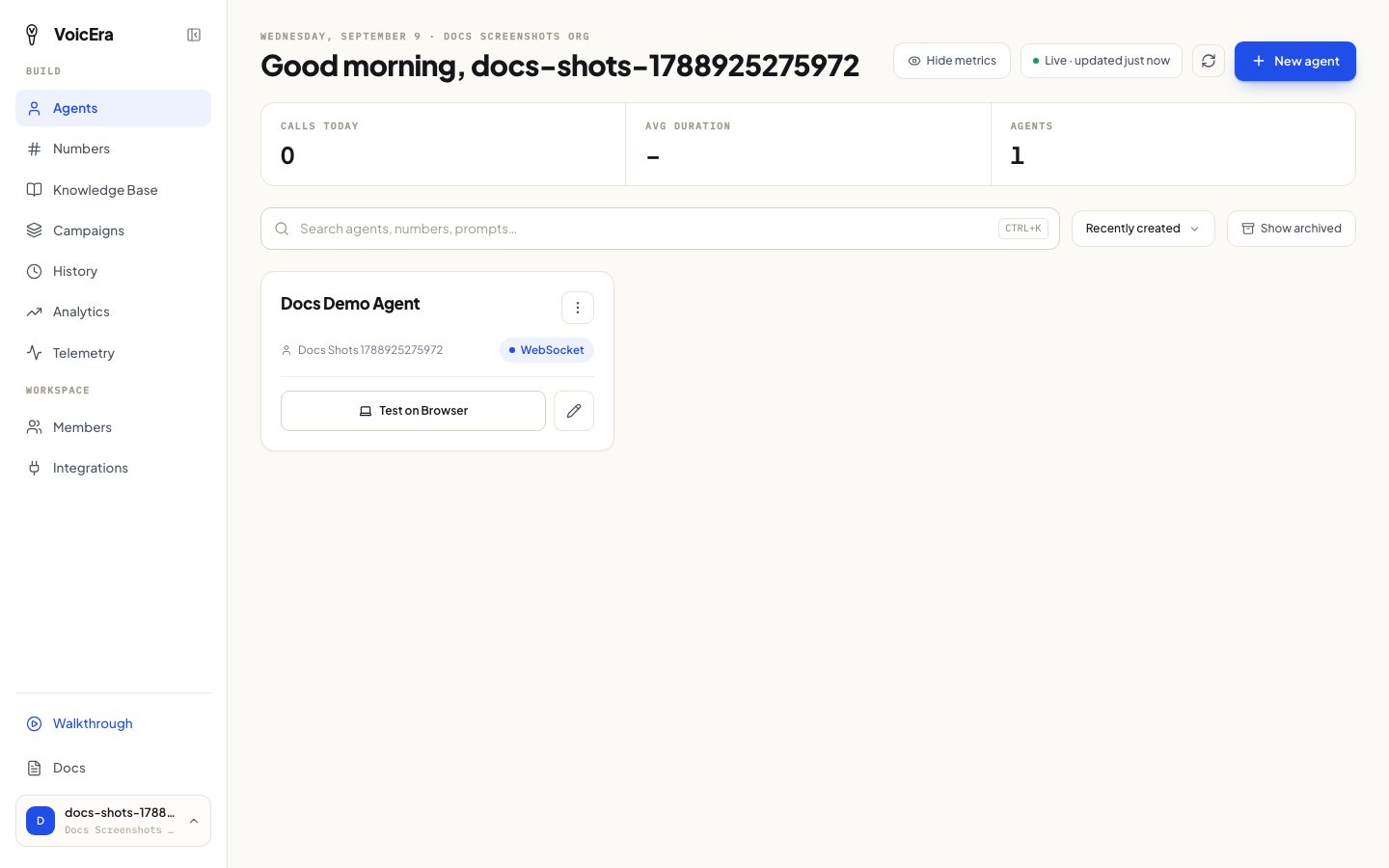1389x868 pixels.
Task: Expand the docs-shots account switcher
Action: [x=113, y=821]
